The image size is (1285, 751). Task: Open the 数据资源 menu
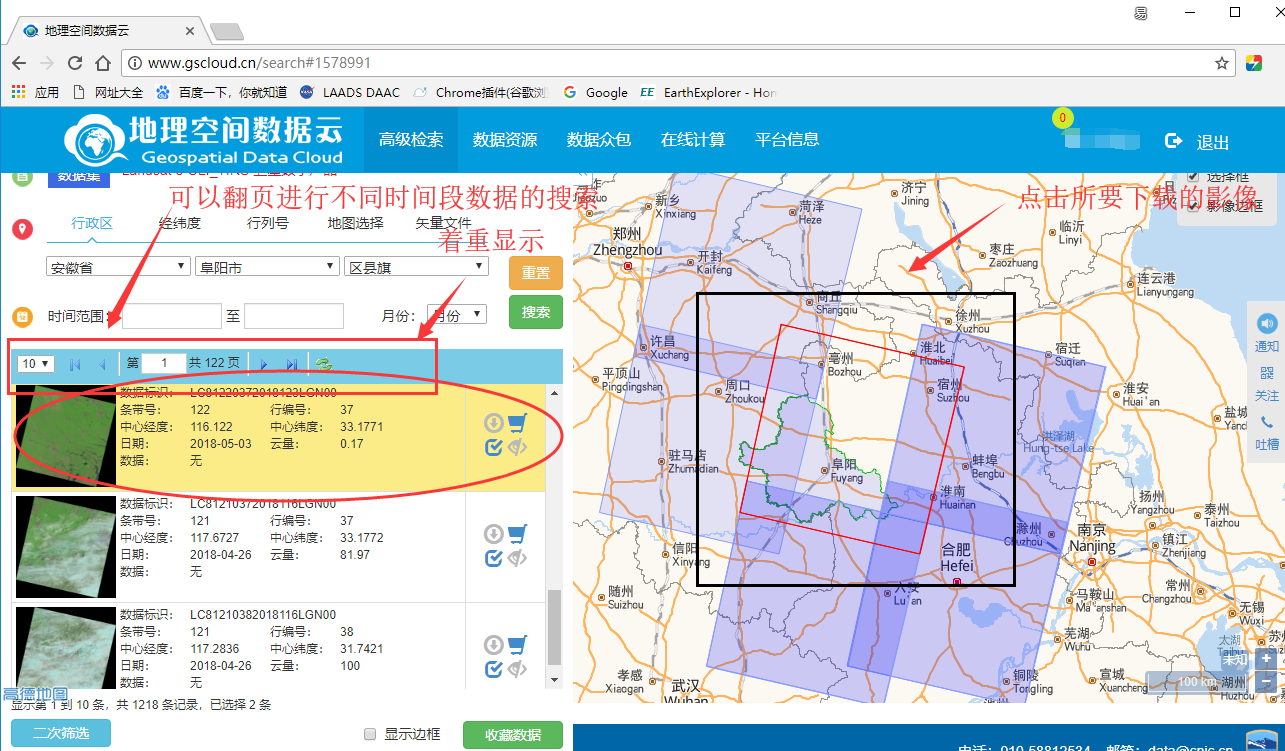(x=505, y=140)
